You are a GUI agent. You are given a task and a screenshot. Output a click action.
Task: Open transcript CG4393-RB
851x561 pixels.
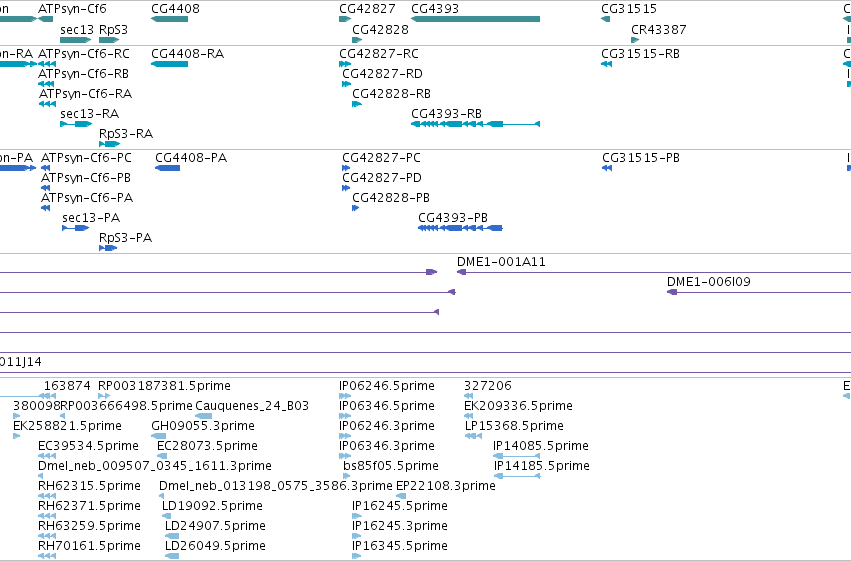pos(447,114)
